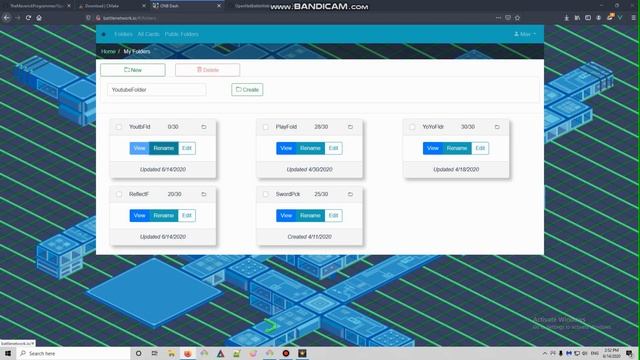Rename the PlayFold folder

[x=310, y=148]
